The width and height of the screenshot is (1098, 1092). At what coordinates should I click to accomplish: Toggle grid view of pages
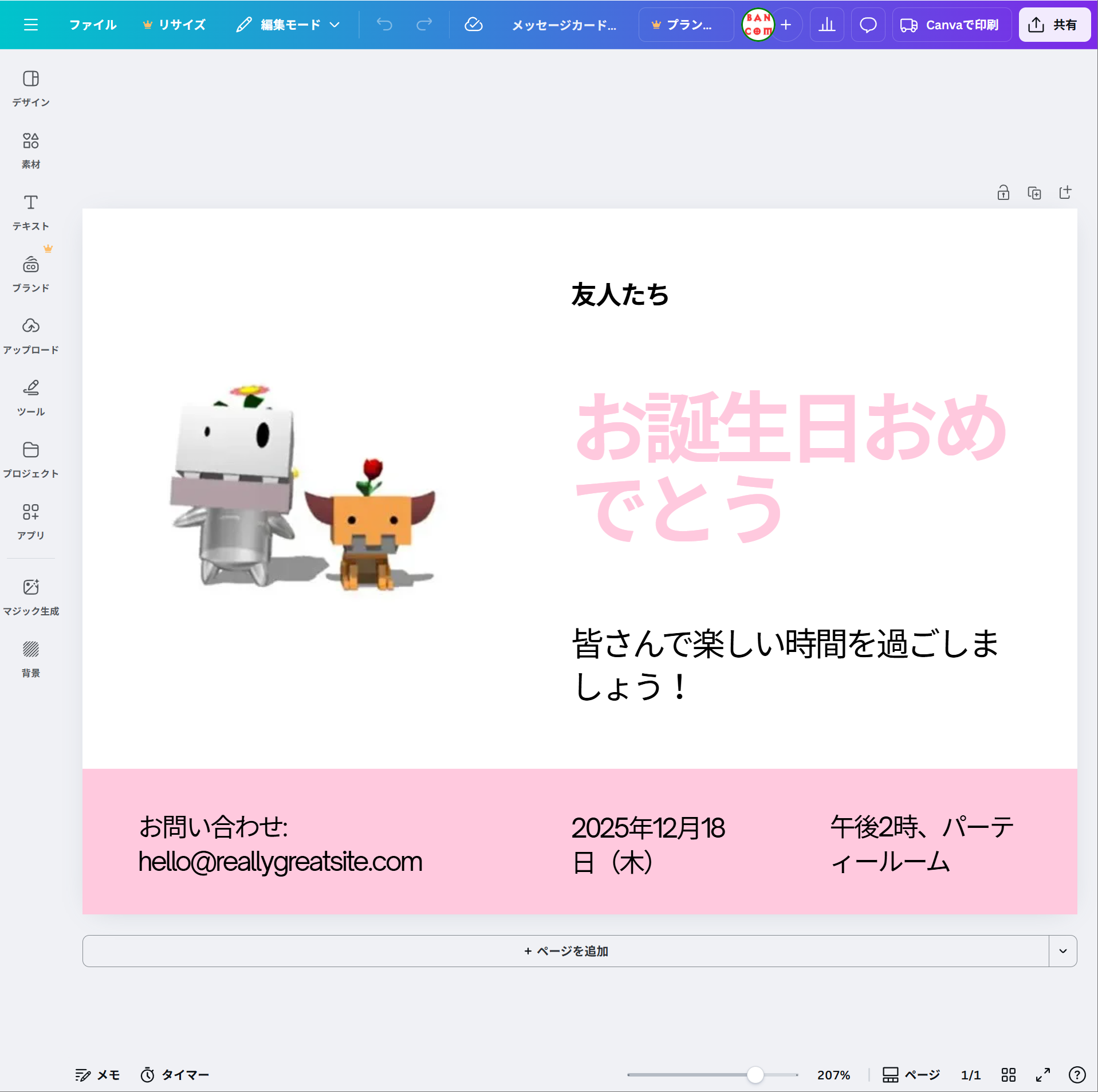point(1008,1075)
